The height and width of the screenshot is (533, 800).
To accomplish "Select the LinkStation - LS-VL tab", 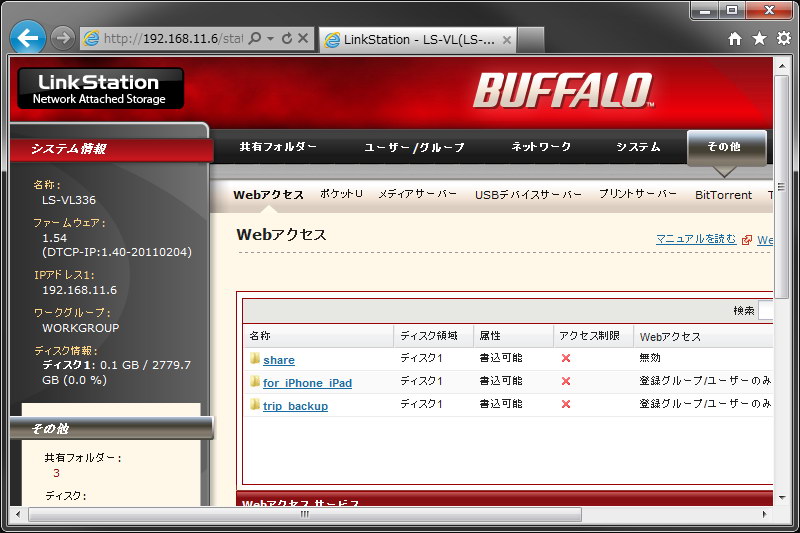I will coord(418,40).
